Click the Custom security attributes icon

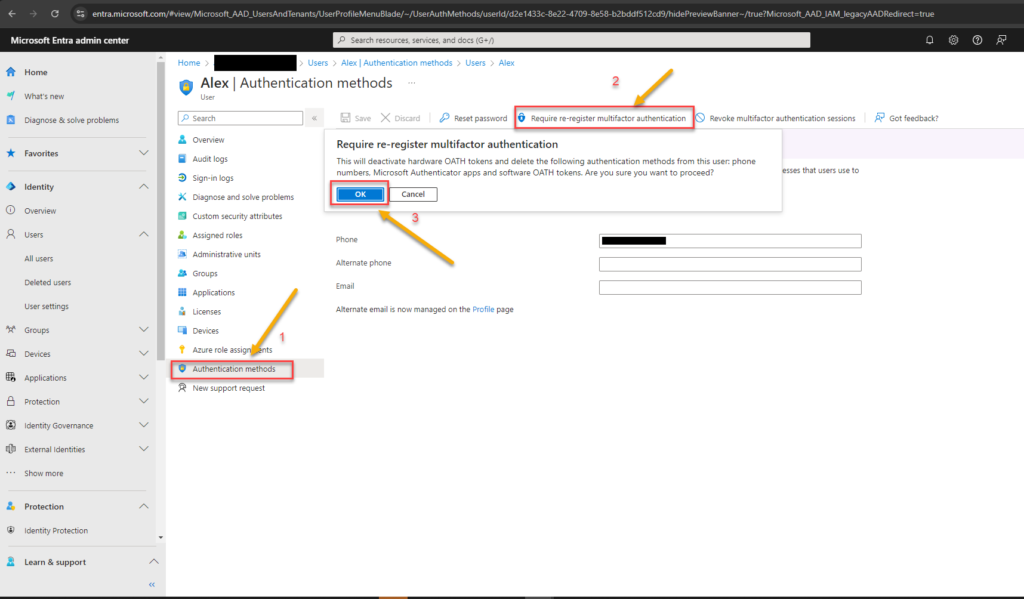coord(182,216)
